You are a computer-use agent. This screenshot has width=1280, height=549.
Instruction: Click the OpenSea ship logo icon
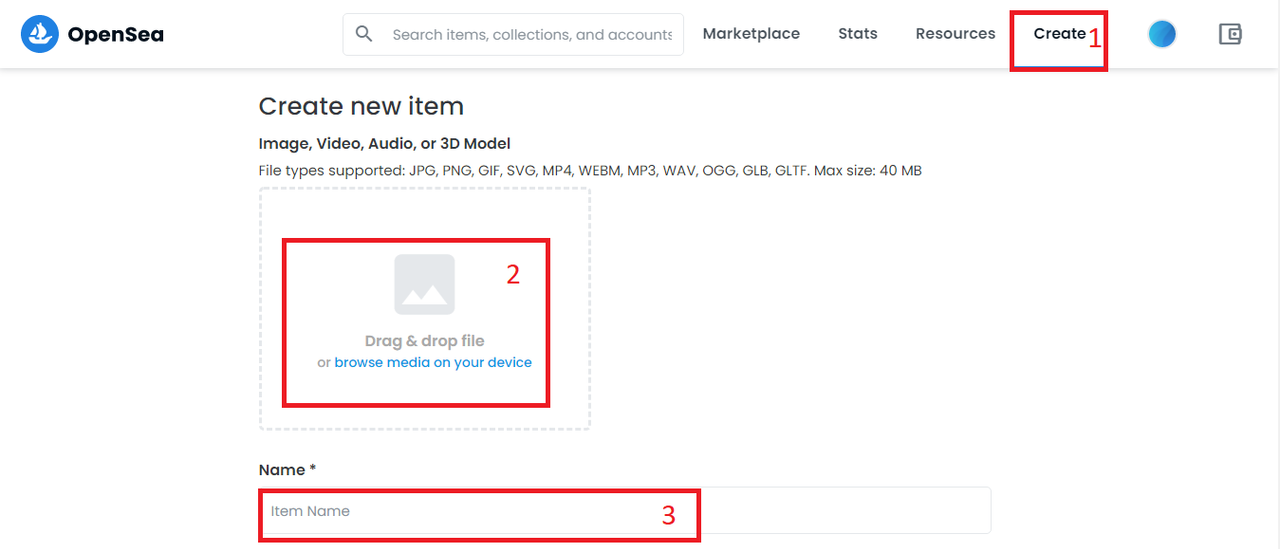[40, 34]
